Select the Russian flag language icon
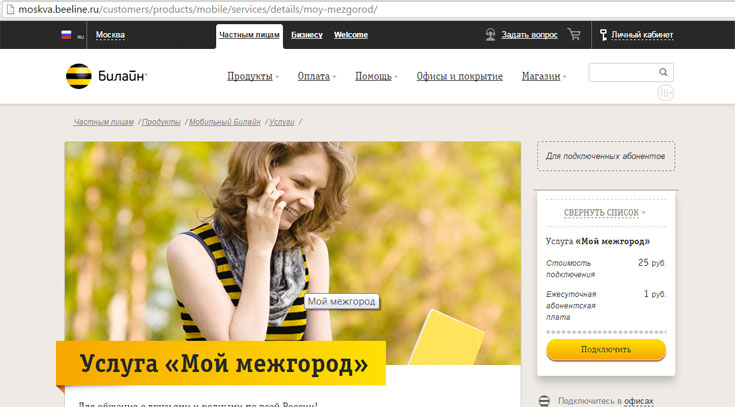Screen dimensions: 735x407 pos(67,35)
